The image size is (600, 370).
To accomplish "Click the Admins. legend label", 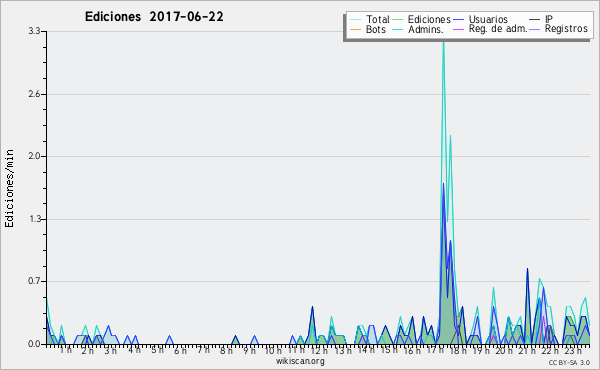I will click(425, 29).
